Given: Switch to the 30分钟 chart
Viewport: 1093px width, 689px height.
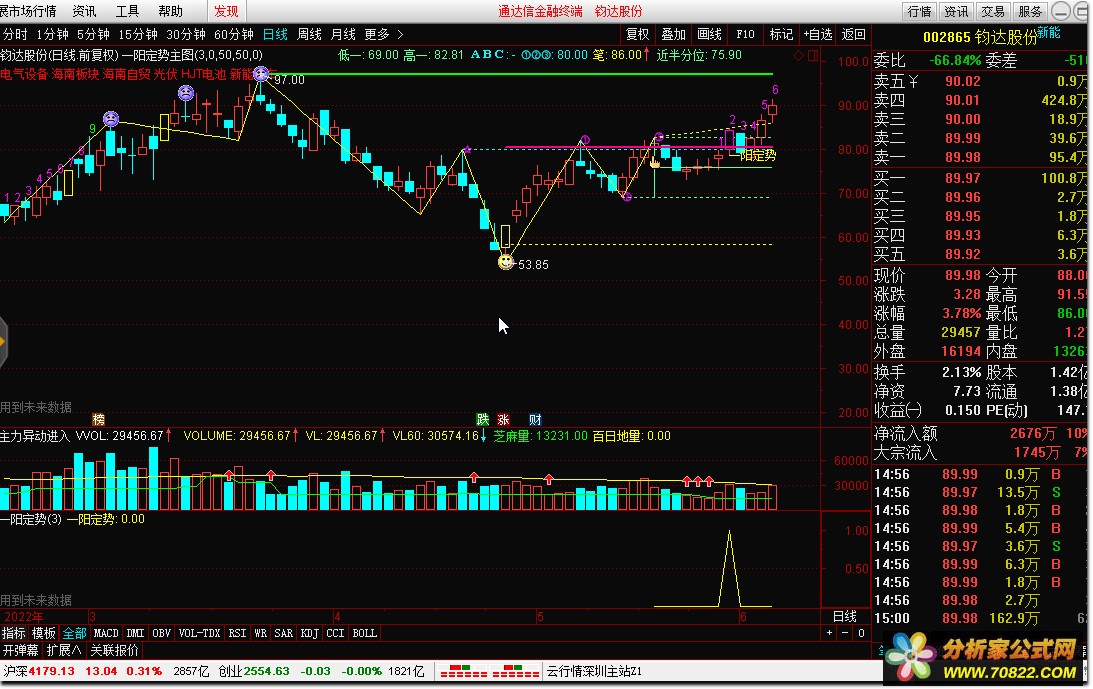Looking at the screenshot, I should click(185, 34).
